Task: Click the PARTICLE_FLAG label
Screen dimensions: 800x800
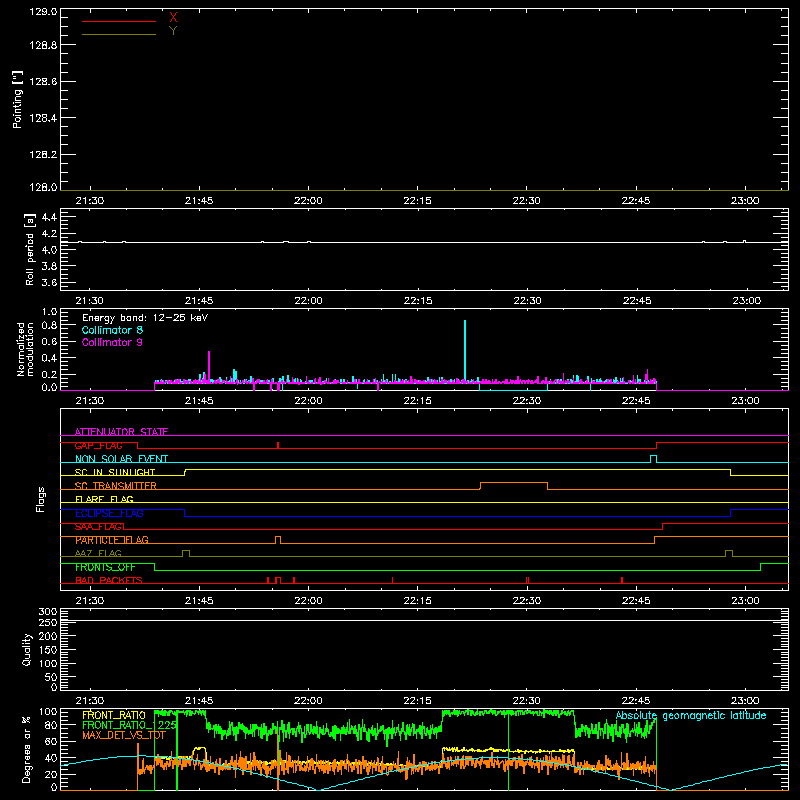Action: click(x=112, y=540)
